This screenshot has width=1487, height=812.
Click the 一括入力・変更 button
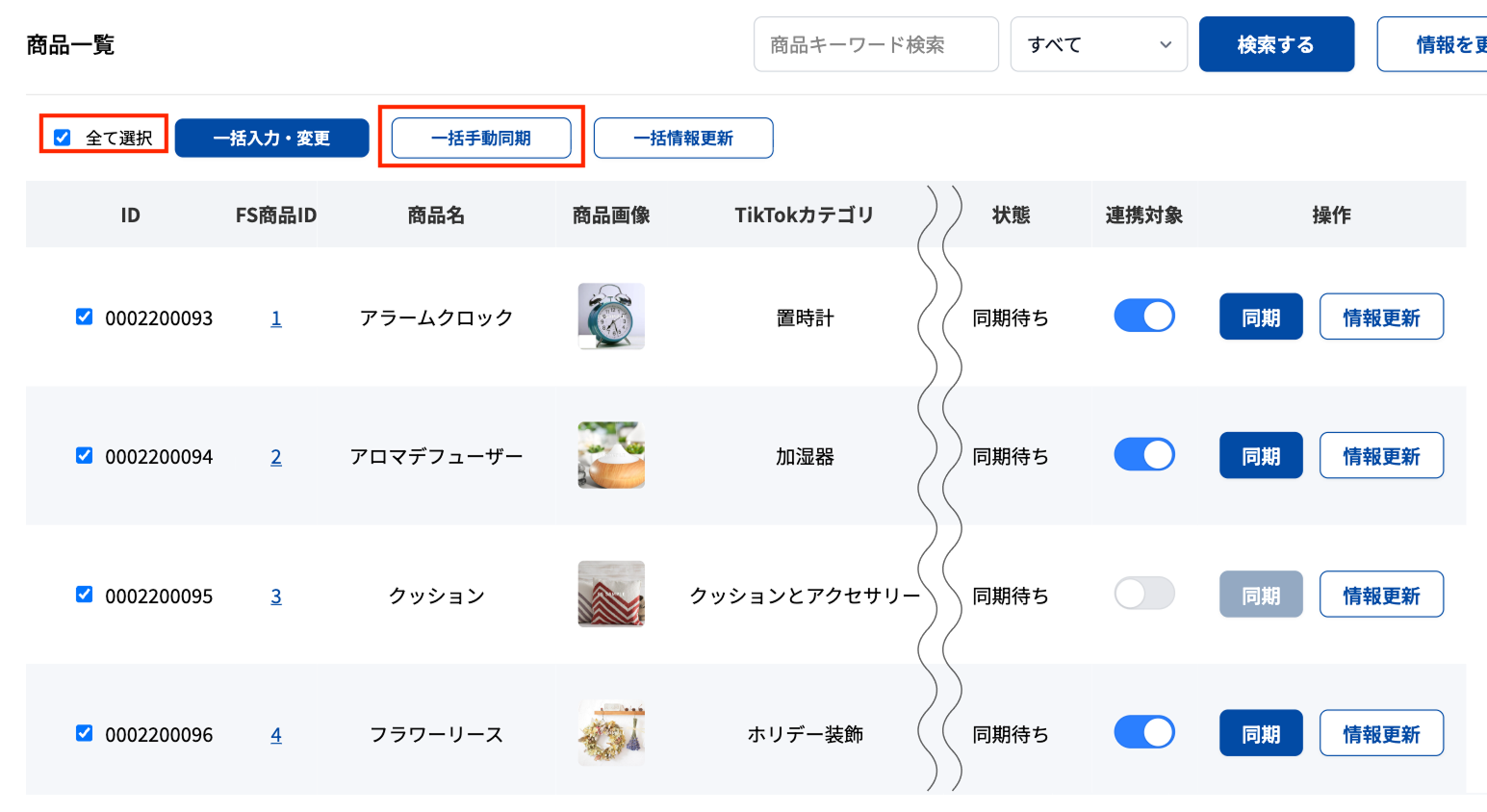tap(272, 138)
